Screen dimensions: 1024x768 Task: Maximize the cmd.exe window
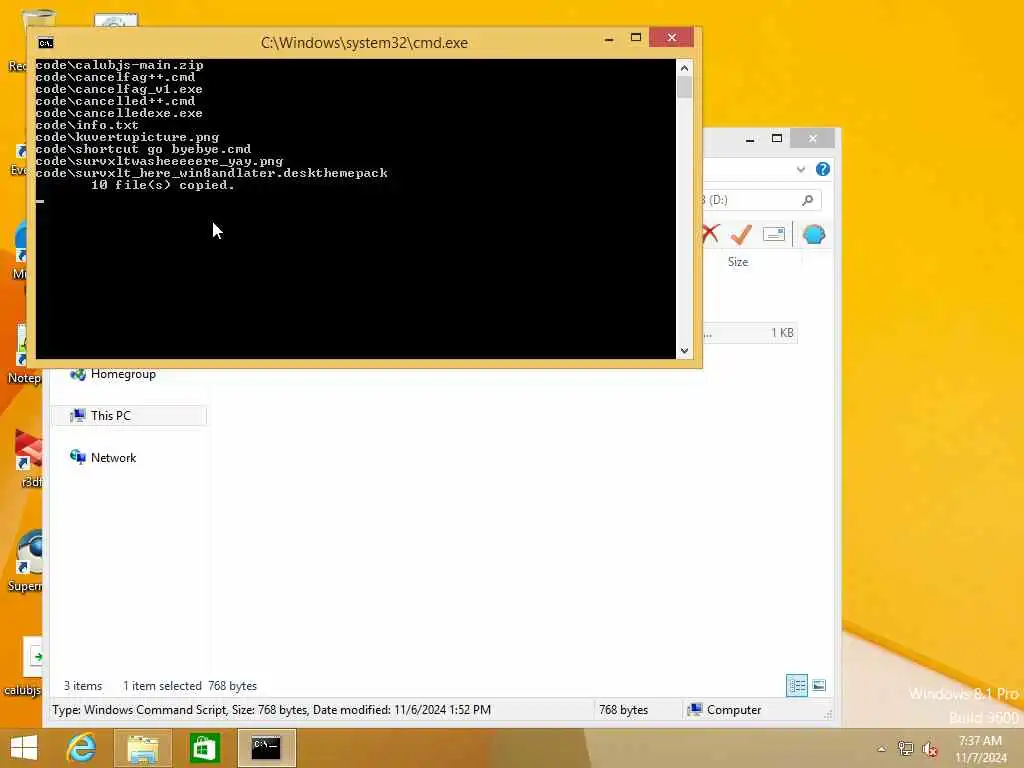635,38
